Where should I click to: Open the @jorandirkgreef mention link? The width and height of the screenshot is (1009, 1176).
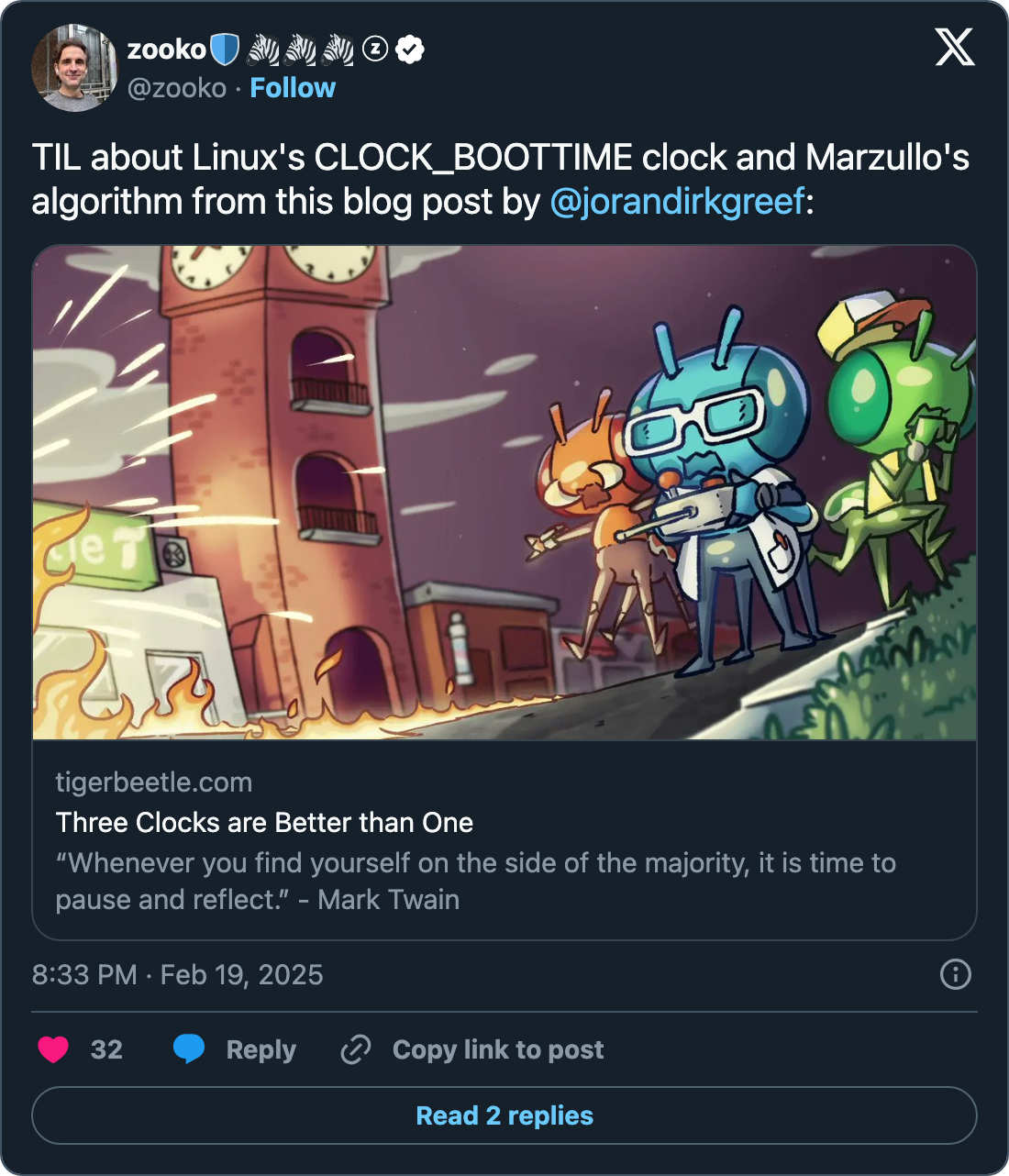[678, 201]
